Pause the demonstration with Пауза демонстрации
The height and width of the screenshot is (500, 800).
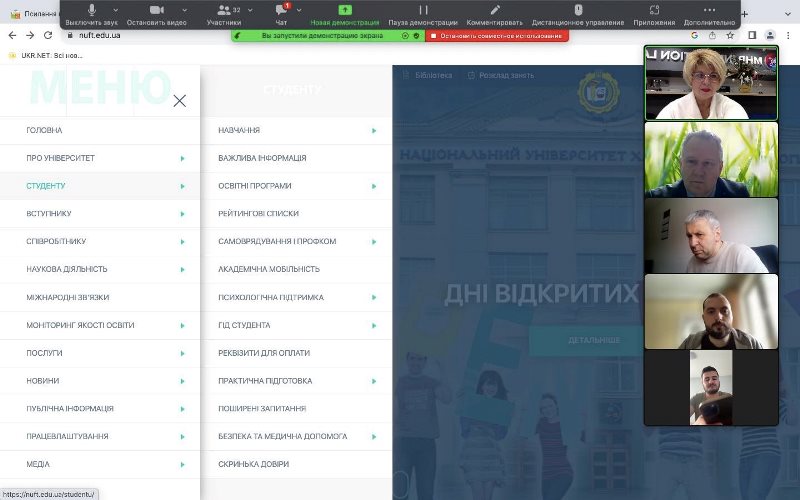pos(422,11)
